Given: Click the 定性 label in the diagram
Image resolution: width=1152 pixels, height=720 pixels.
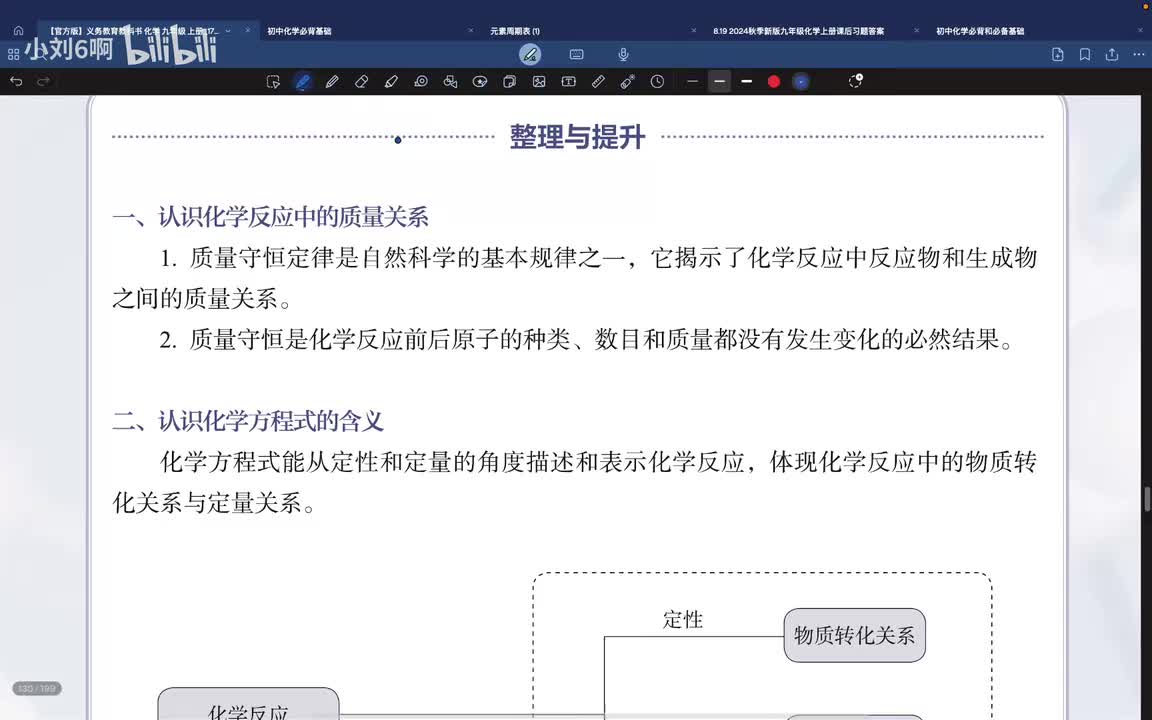Looking at the screenshot, I should (683, 619).
